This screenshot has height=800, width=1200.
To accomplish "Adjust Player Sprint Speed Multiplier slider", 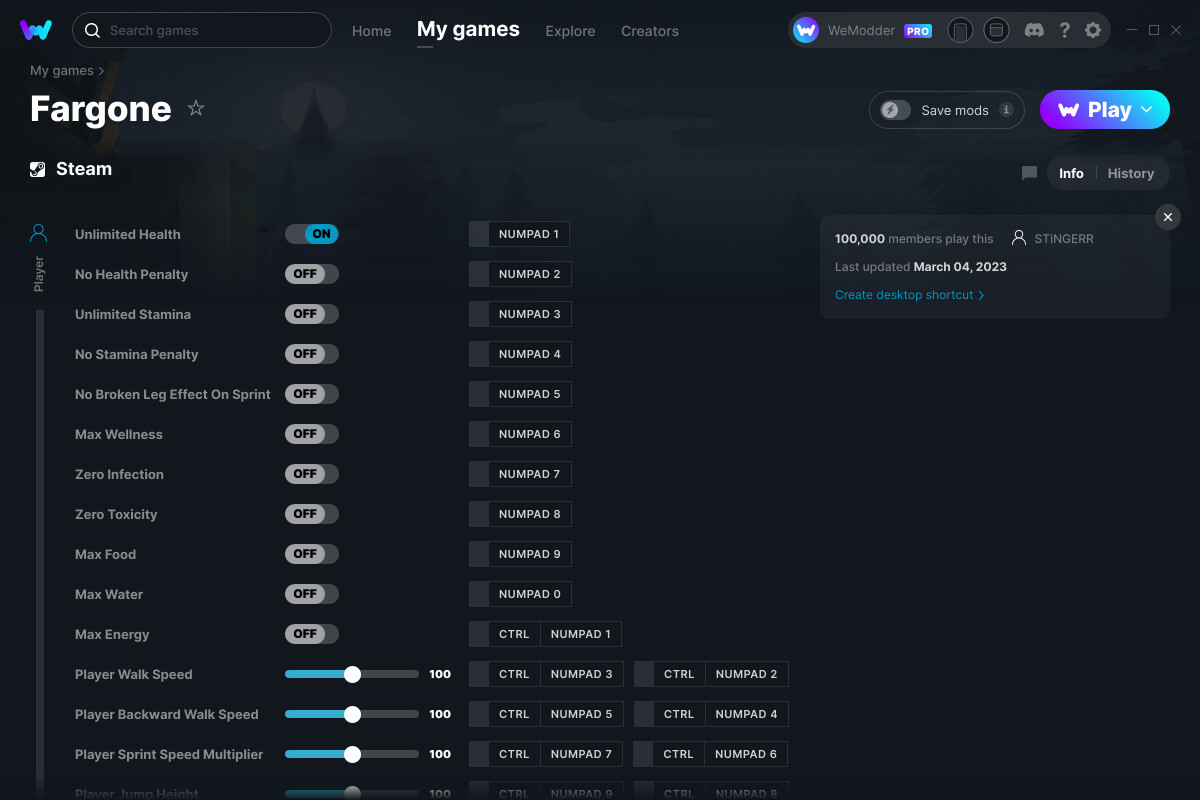I will tap(352, 754).
